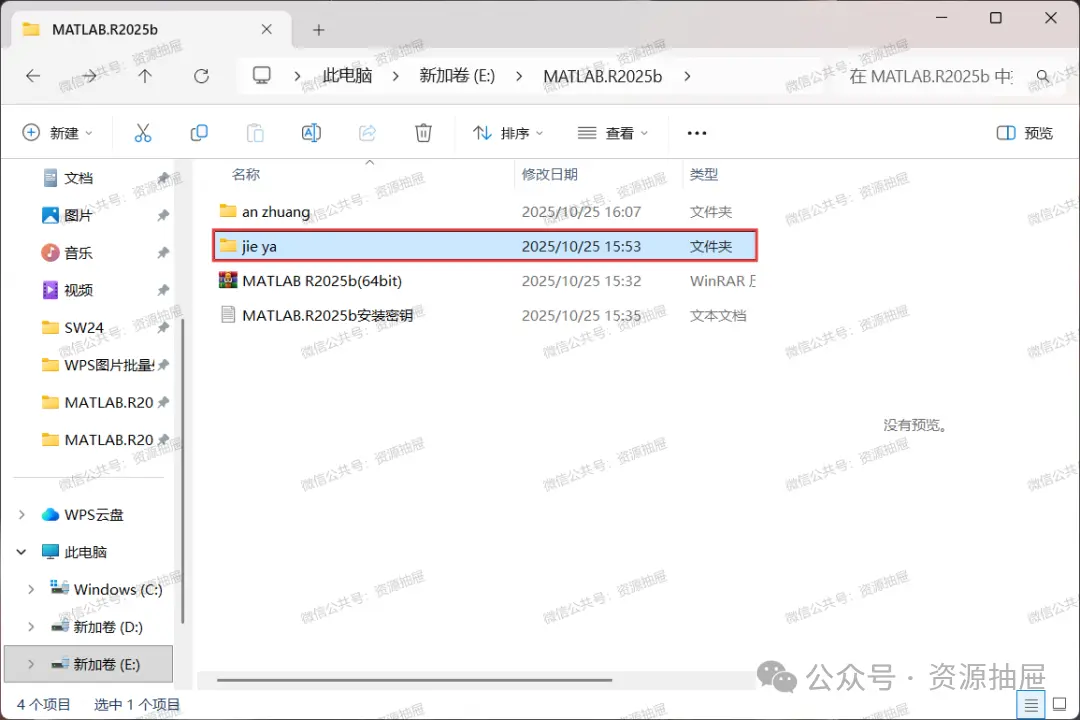This screenshot has width=1080, height=720.
Task: Open the 查看 view dropdown
Action: pyautogui.click(x=612, y=133)
